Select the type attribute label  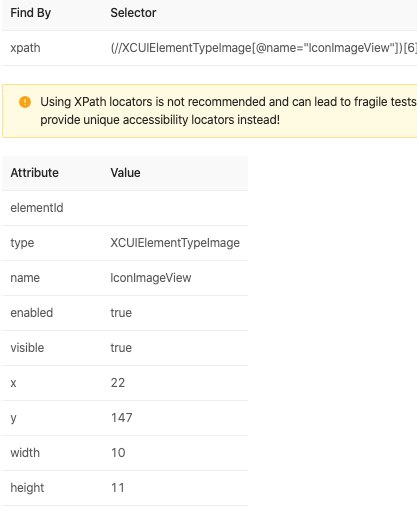pos(22,243)
